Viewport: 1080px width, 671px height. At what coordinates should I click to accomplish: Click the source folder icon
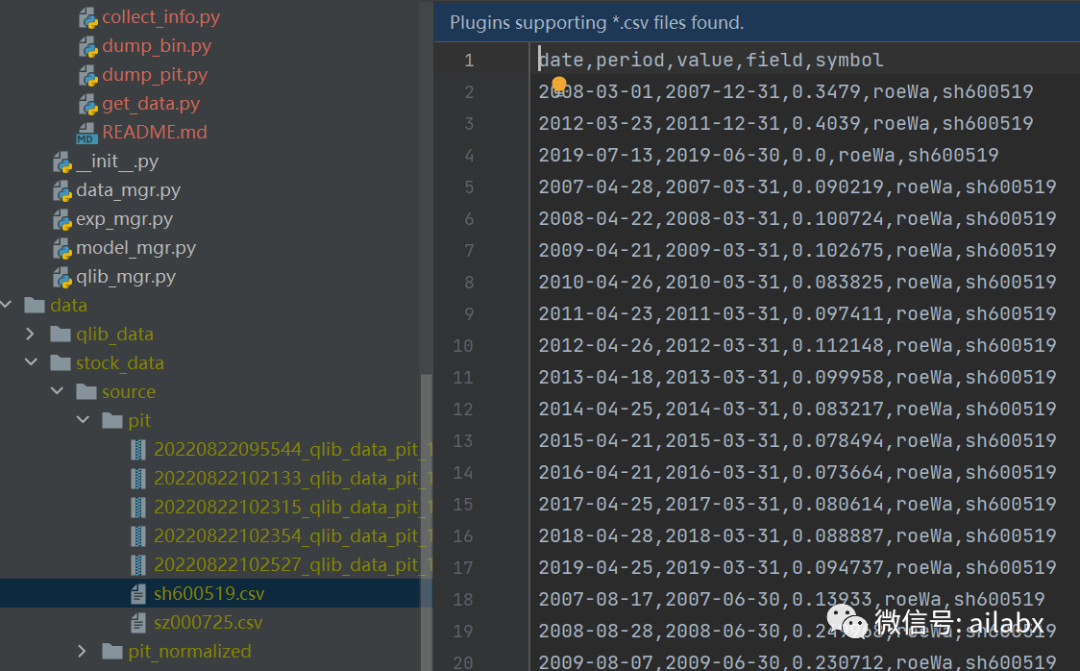coord(86,392)
